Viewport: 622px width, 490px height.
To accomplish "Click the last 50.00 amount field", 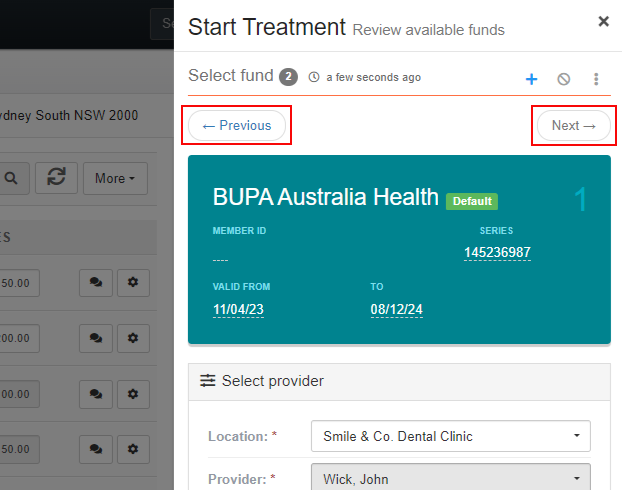I will point(19,449).
